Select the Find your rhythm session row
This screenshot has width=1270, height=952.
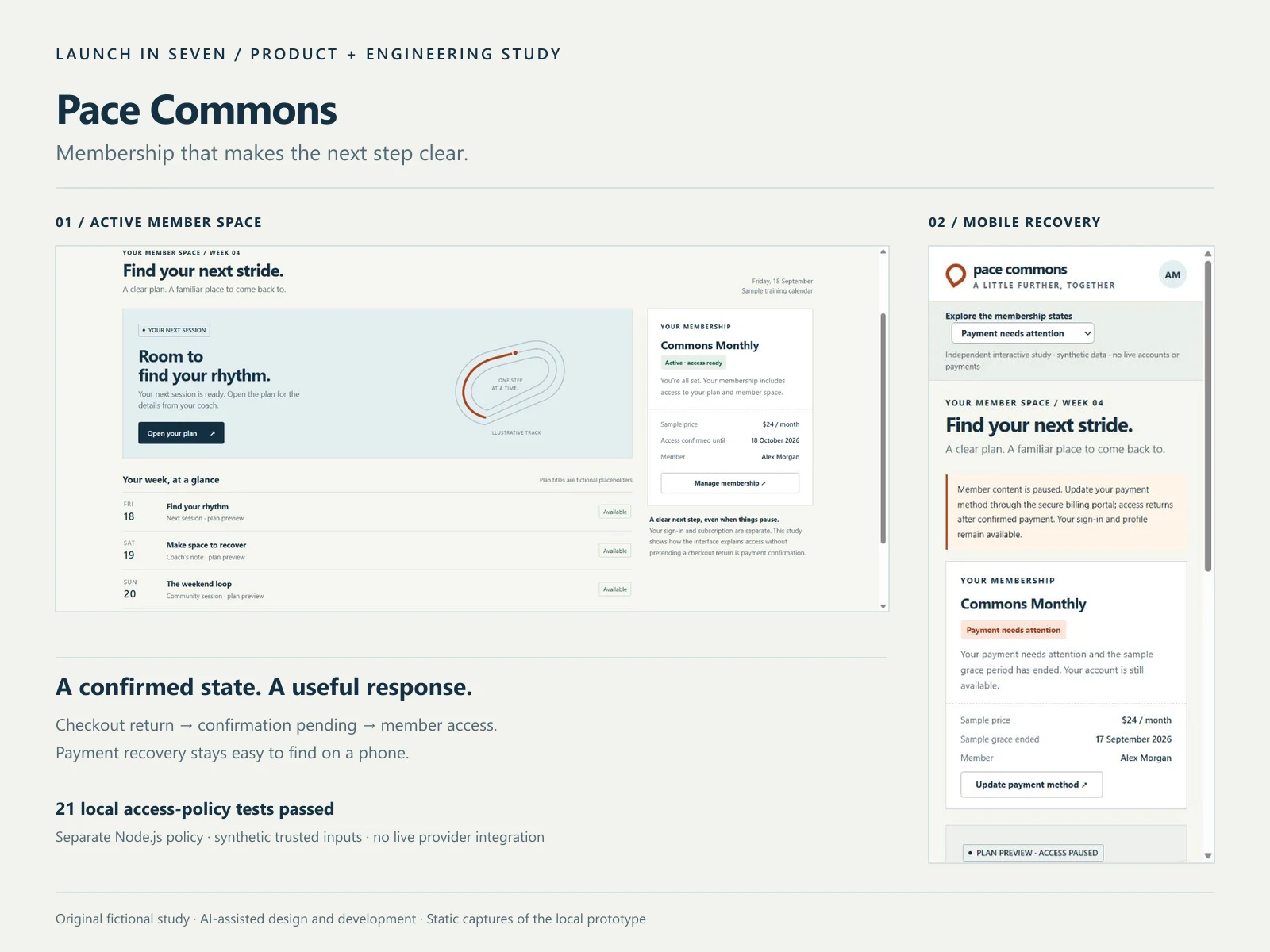[377, 512]
